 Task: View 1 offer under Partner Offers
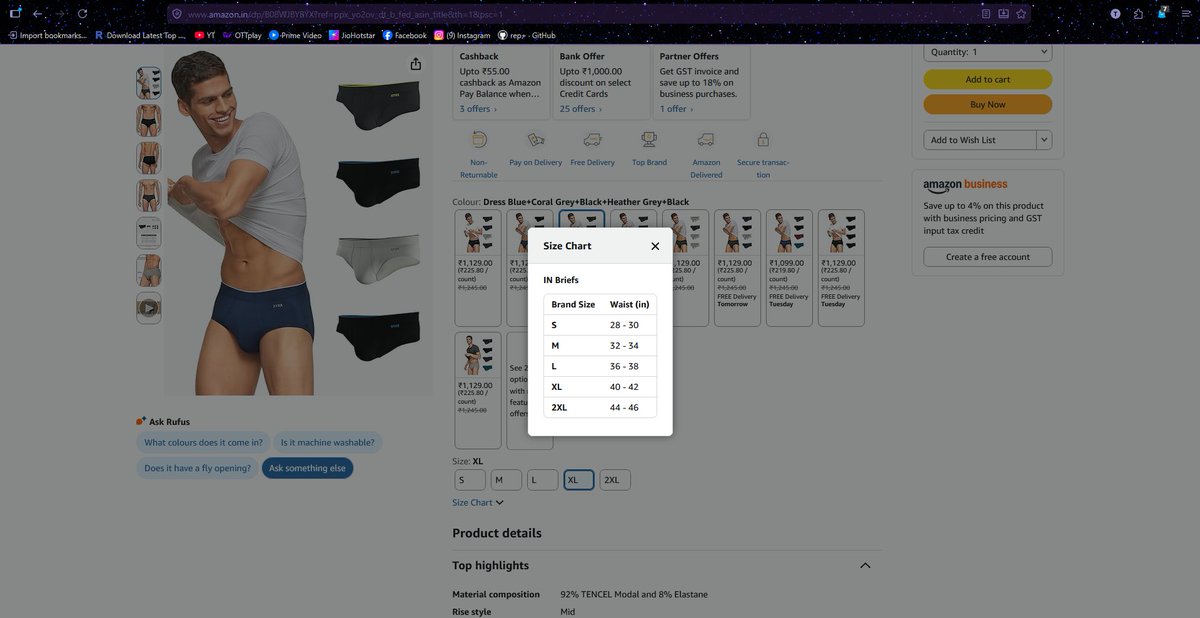click(x=676, y=109)
